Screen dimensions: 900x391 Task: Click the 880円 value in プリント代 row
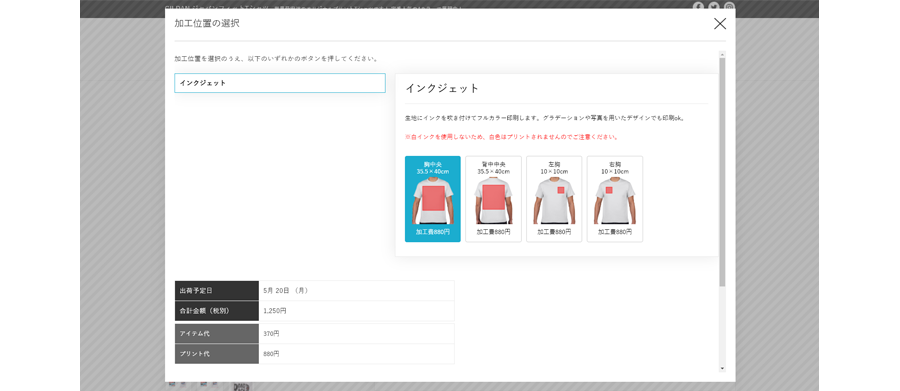[x=271, y=354]
